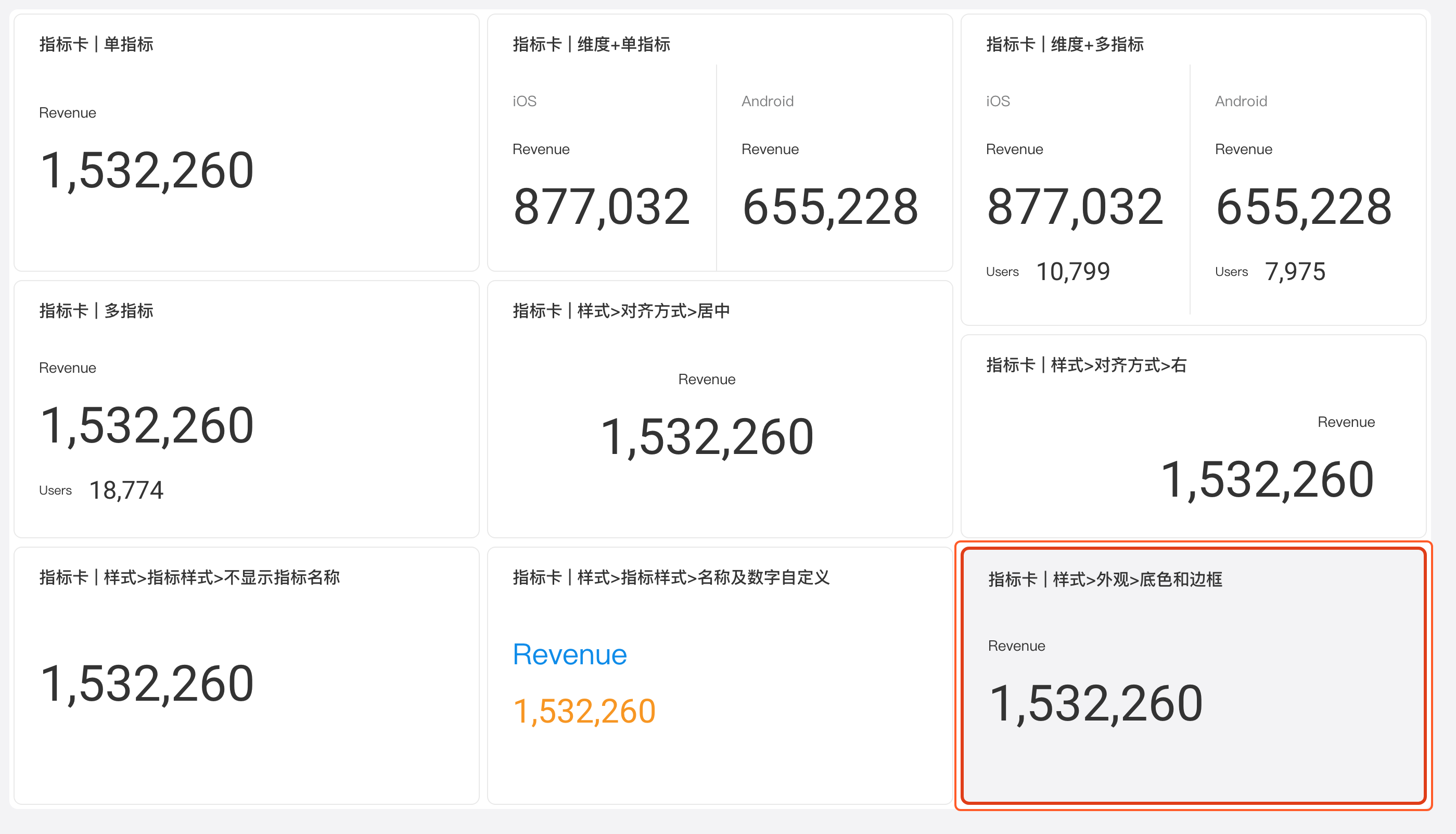The image size is (1456, 834).
Task: Click 877,032 value in 维度+多指标 card
Action: tap(1075, 207)
